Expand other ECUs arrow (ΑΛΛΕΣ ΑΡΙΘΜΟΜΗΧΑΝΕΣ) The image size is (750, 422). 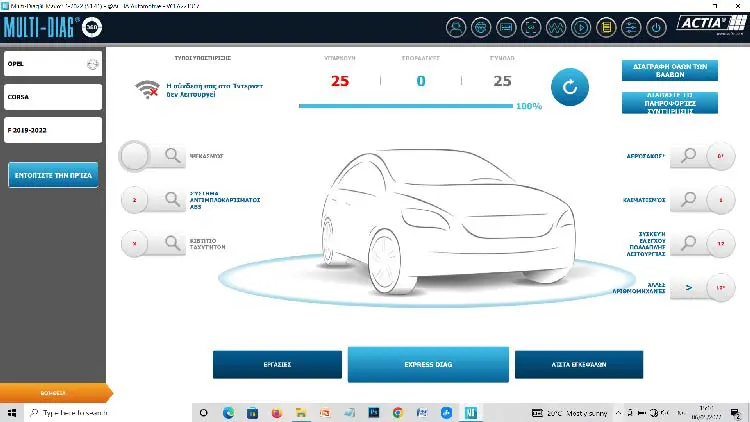(688, 288)
